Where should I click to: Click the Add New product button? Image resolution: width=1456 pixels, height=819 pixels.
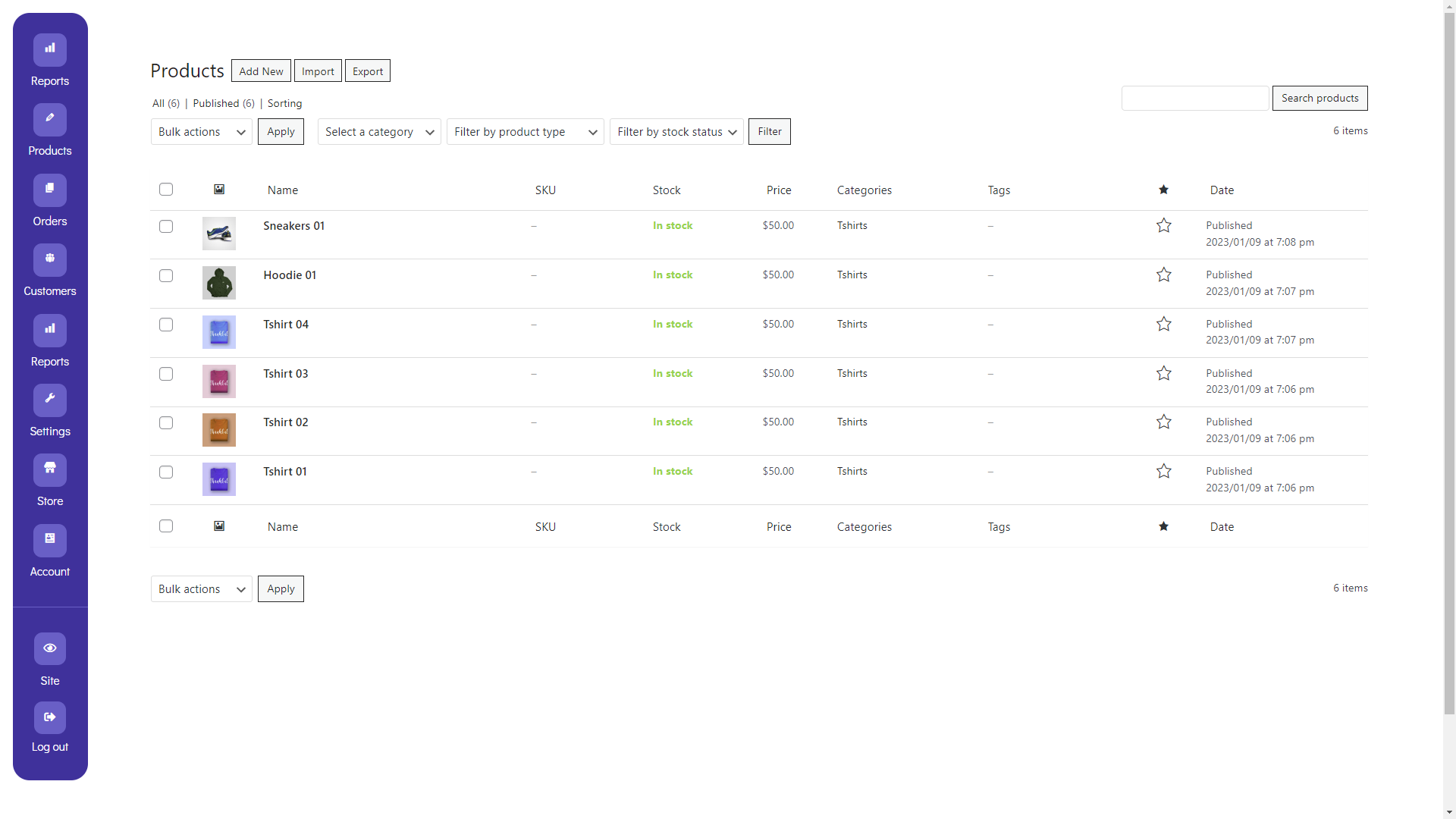(261, 71)
